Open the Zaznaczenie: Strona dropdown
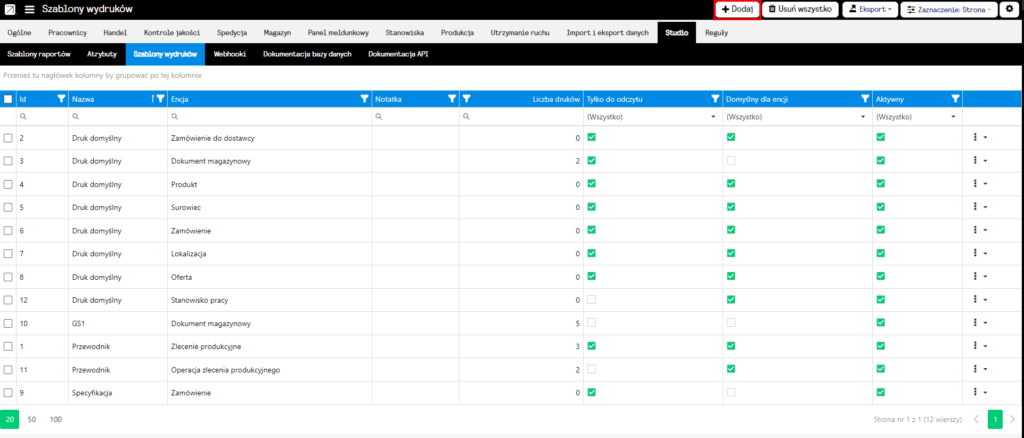The height and width of the screenshot is (438, 1024). click(948, 9)
